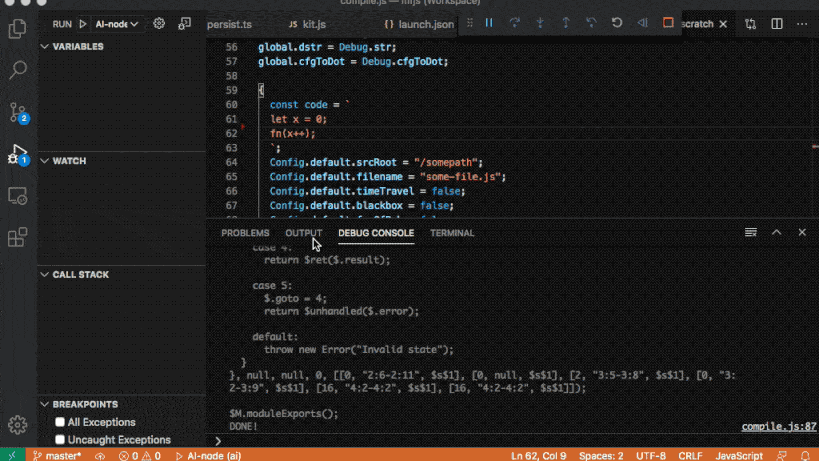Close the scratch editor tab
819x461 pixels.
[x=723, y=24]
